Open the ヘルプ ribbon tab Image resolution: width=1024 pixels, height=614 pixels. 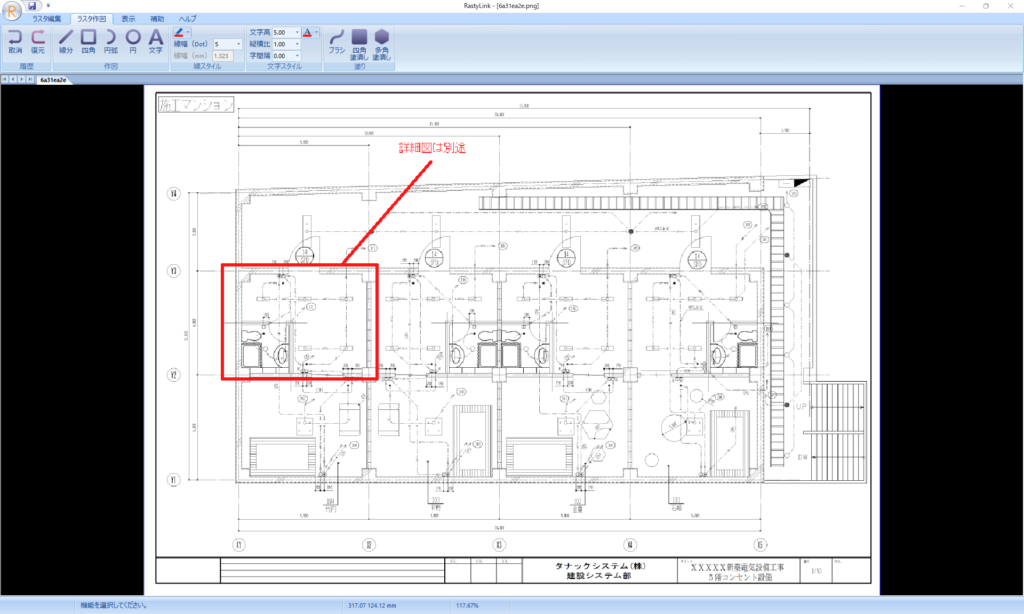(x=187, y=19)
